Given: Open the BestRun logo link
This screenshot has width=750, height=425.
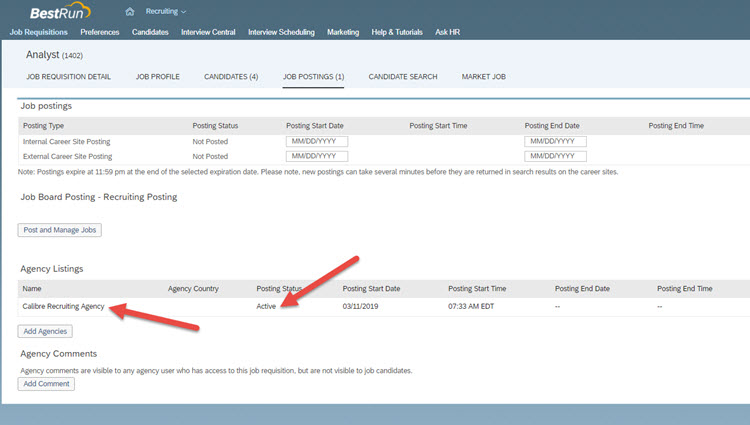Looking at the screenshot, I should click(x=60, y=11).
